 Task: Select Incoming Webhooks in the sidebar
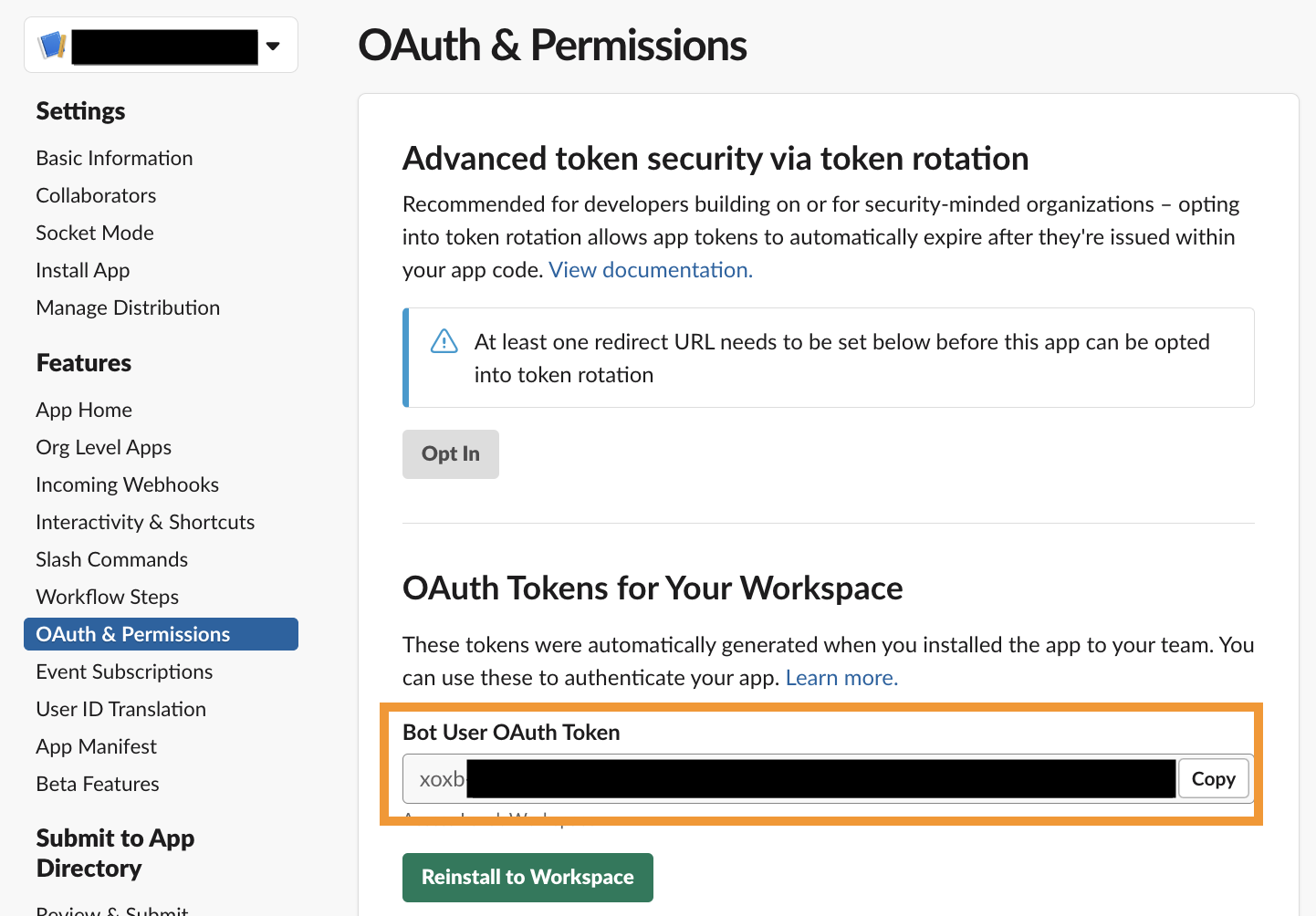coord(127,484)
